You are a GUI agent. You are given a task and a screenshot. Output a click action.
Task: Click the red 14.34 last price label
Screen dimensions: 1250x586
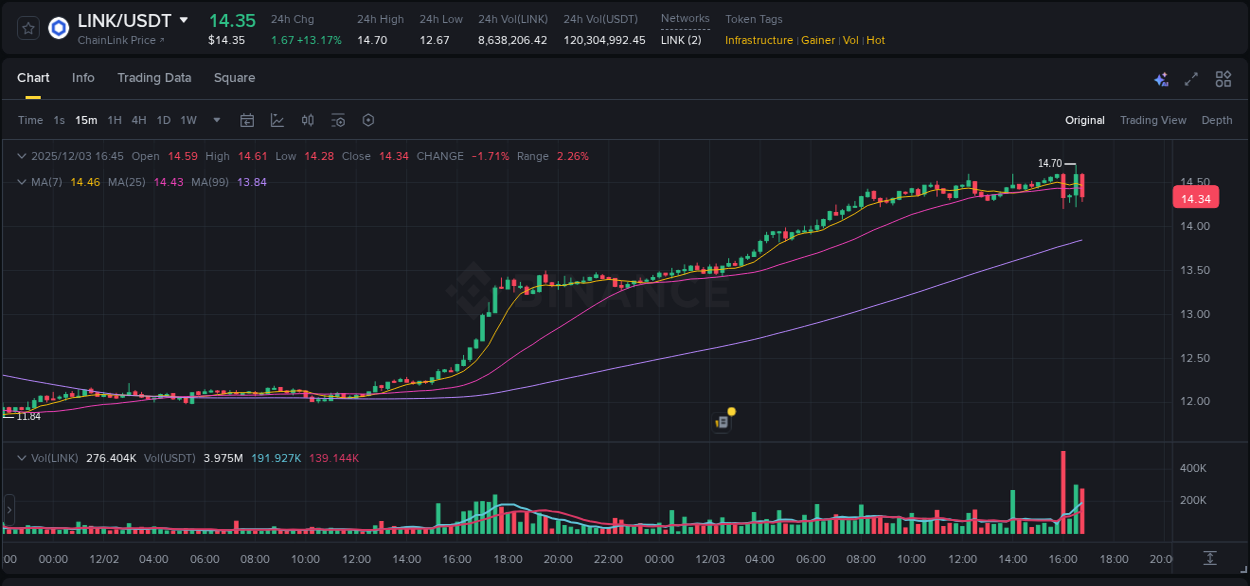[x=1195, y=197]
